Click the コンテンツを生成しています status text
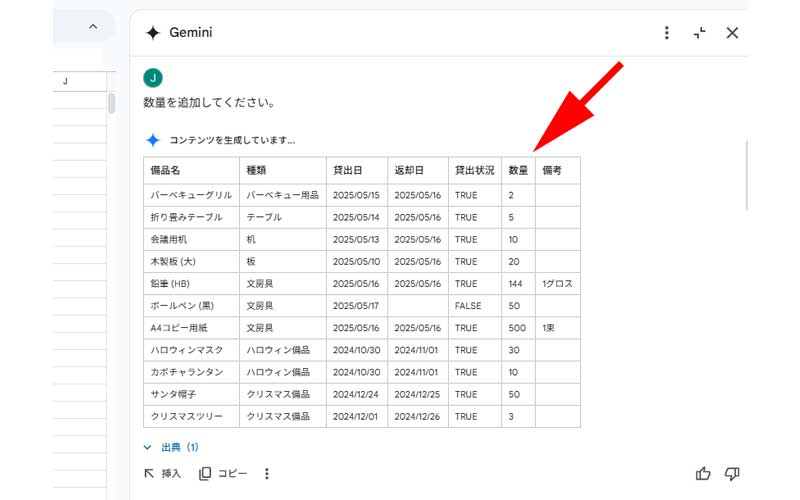The height and width of the screenshot is (500, 800). [x=232, y=140]
